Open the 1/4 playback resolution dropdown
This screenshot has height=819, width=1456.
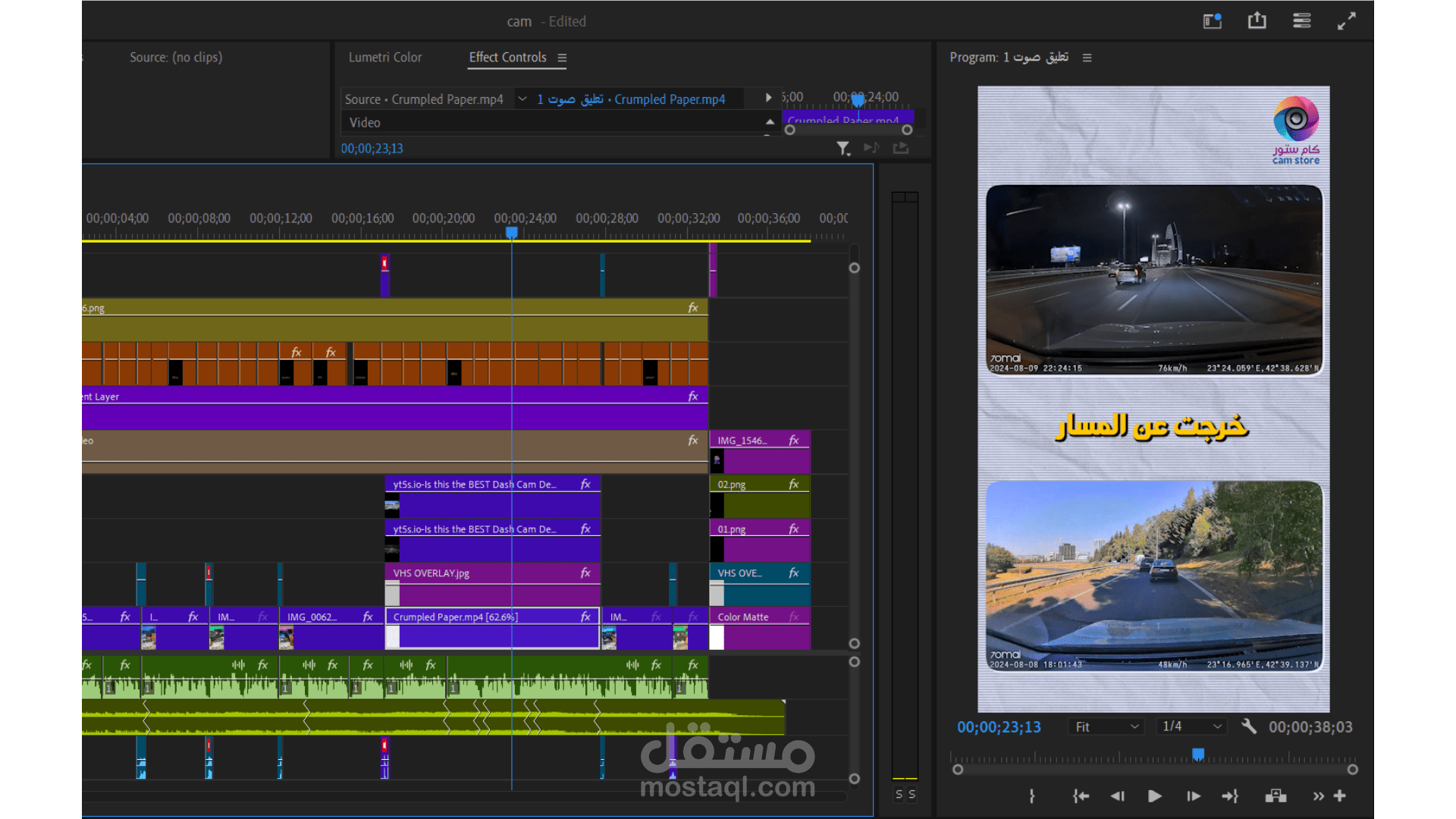(1192, 726)
